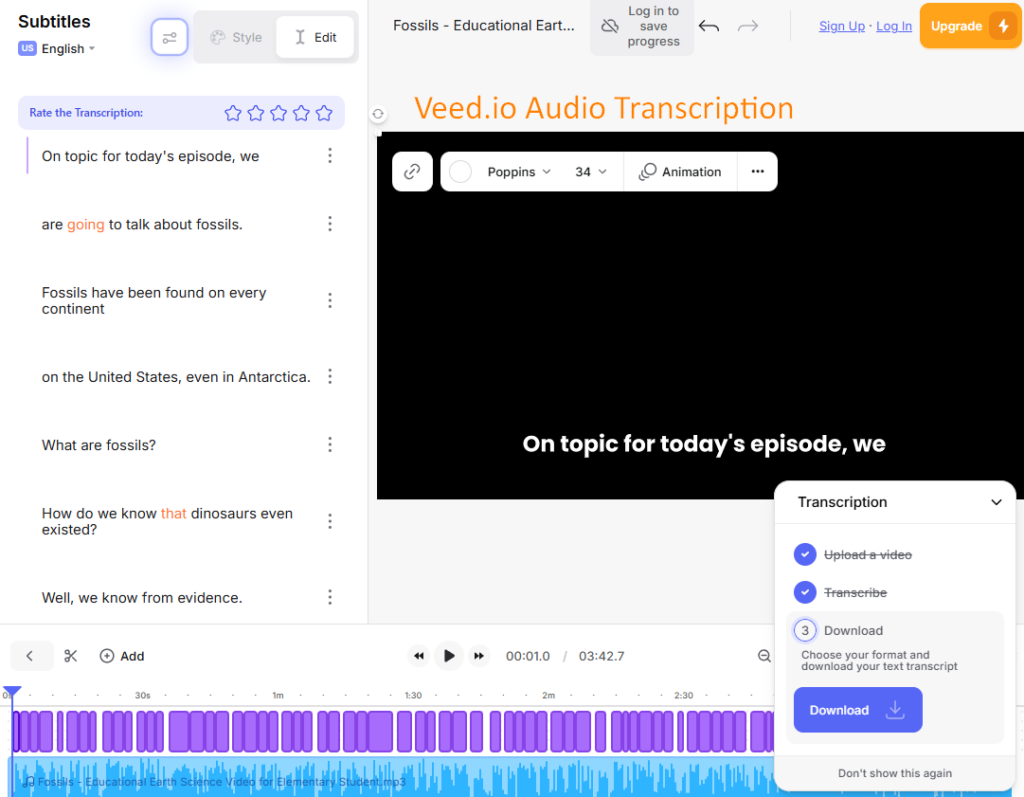Collapse the Transcription checklist panel

(x=996, y=502)
